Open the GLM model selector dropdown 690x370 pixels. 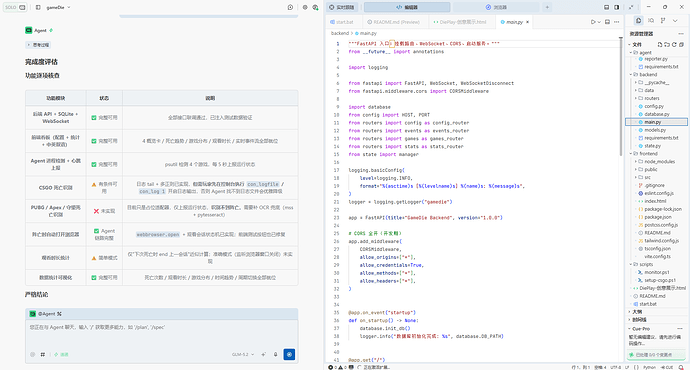click(243, 355)
